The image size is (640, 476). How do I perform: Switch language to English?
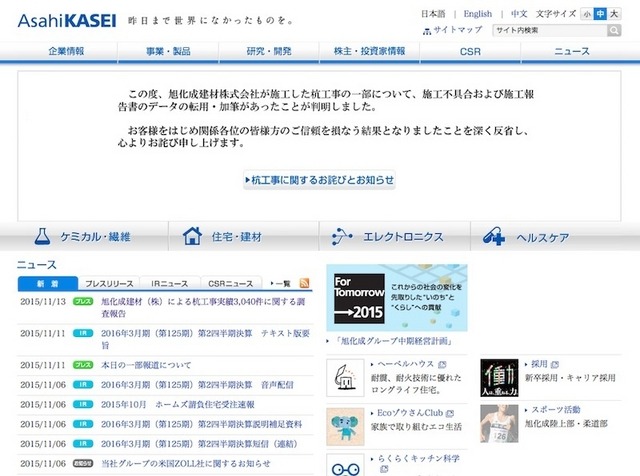(478, 14)
